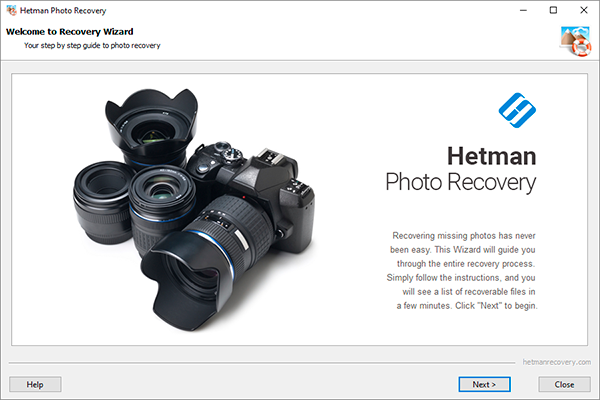
Task: Close the wizard with Close button
Action: [x=564, y=384]
